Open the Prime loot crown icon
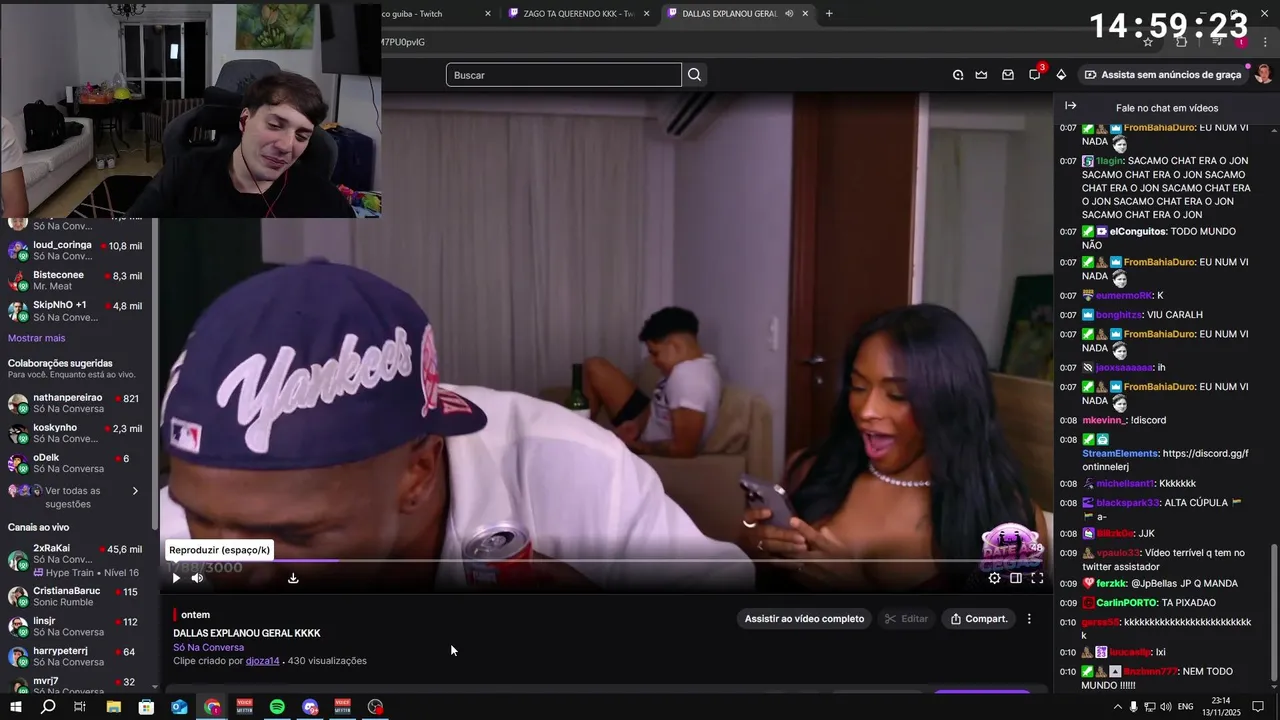The height and width of the screenshot is (720, 1280). [982, 75]
